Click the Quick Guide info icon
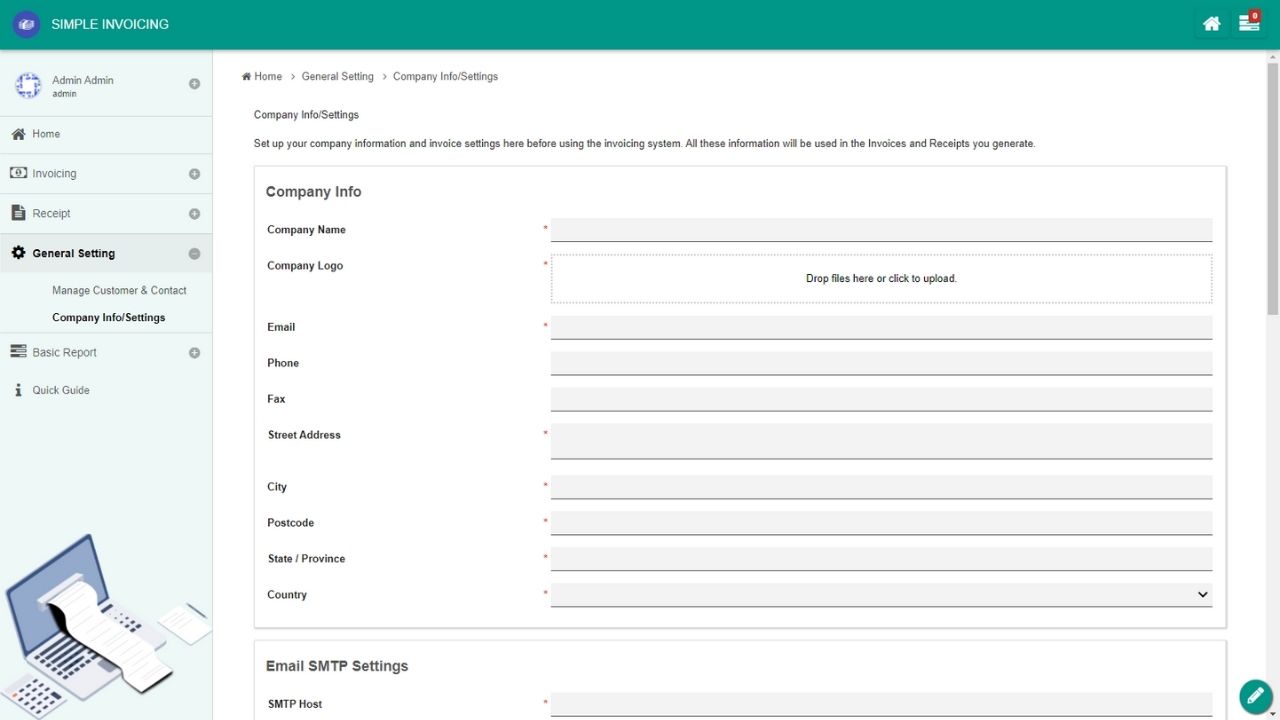1280x720 pixels. pos(18,390)
